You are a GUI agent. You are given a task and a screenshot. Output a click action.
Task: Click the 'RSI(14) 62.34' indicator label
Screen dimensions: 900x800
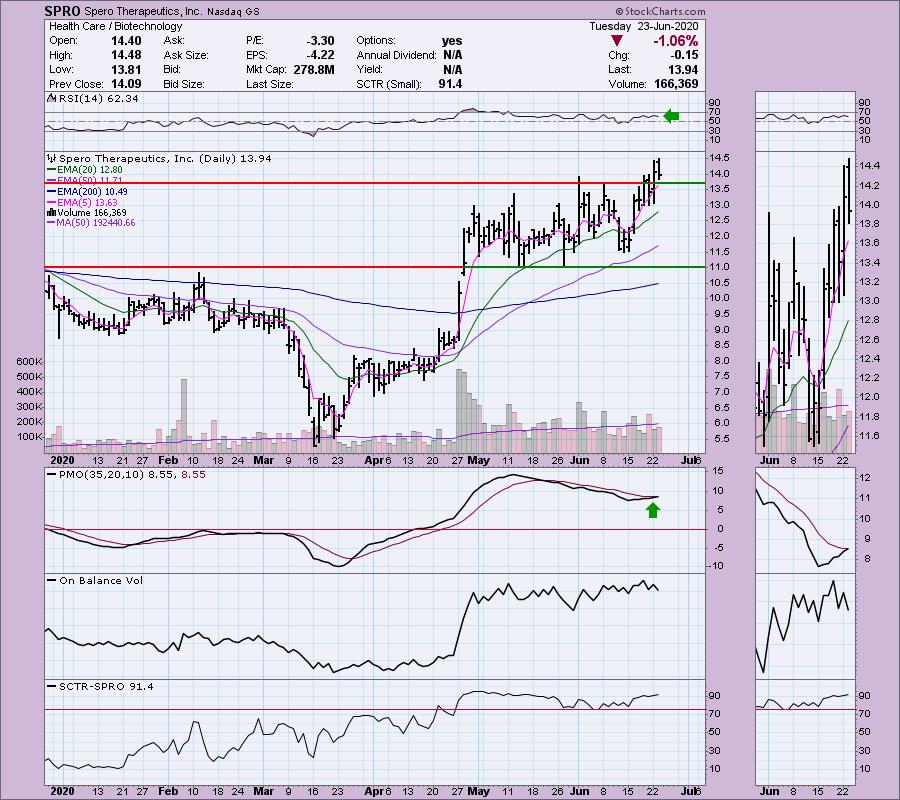[x=98, y=99]
